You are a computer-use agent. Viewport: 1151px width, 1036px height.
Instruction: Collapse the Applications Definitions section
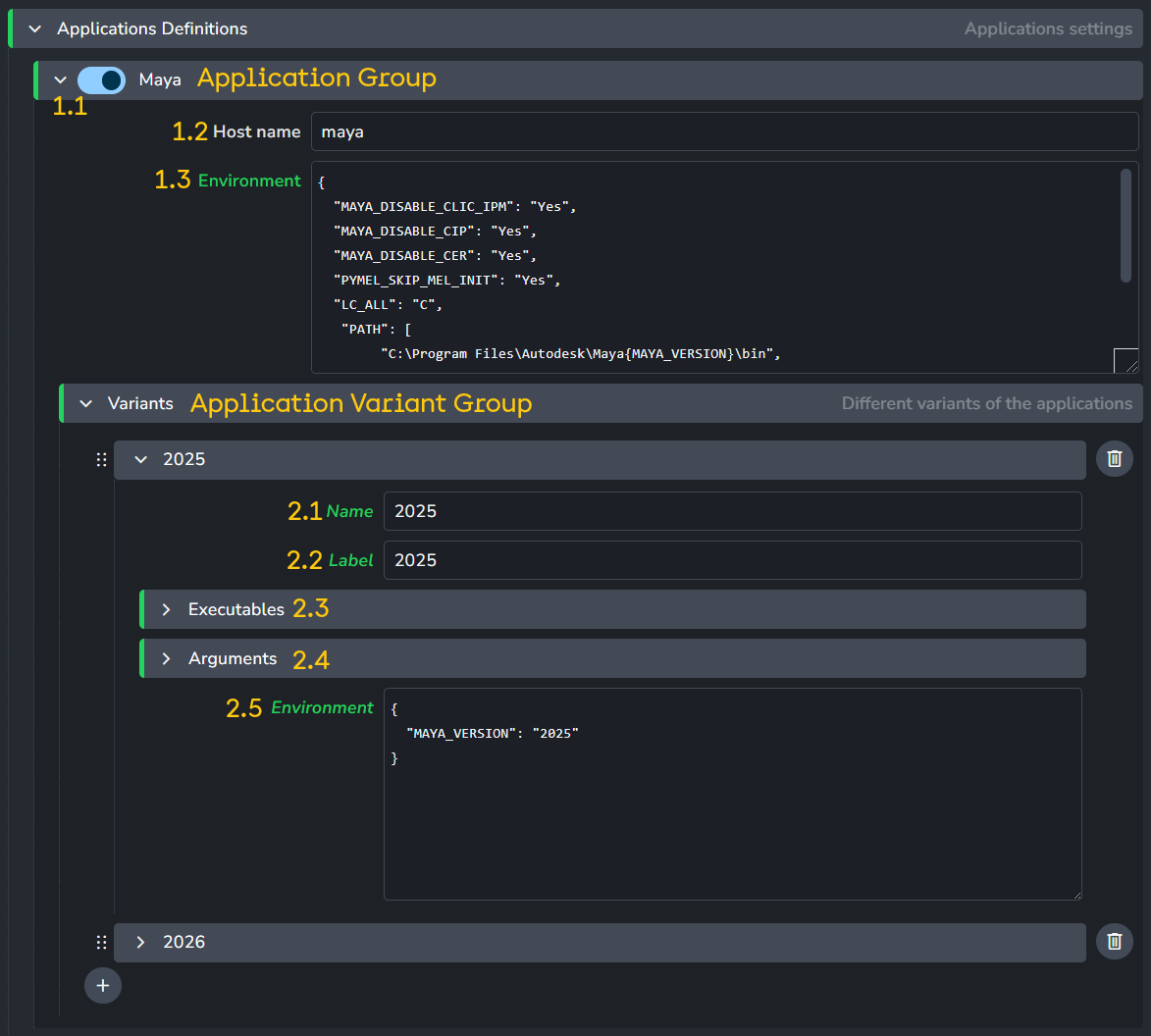coord(35,29)
